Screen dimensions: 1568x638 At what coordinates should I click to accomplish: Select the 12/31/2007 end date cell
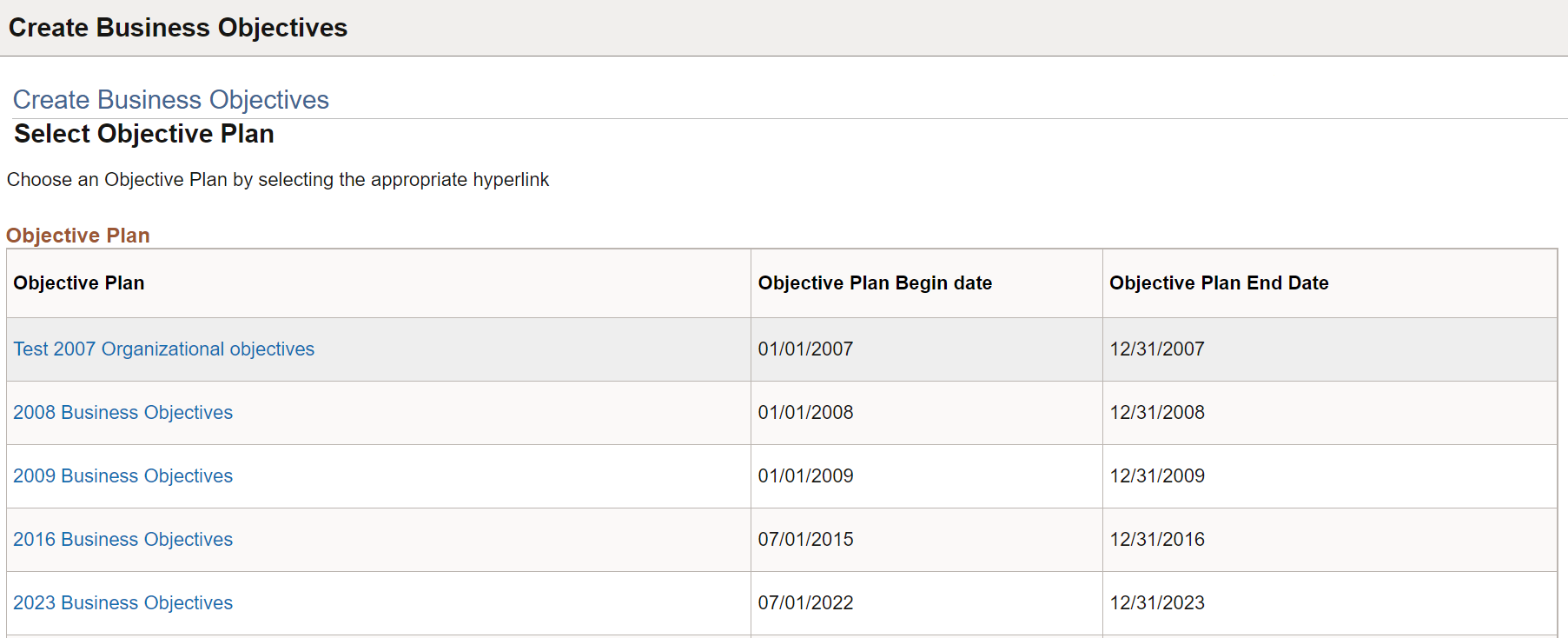click(1157, 349)
